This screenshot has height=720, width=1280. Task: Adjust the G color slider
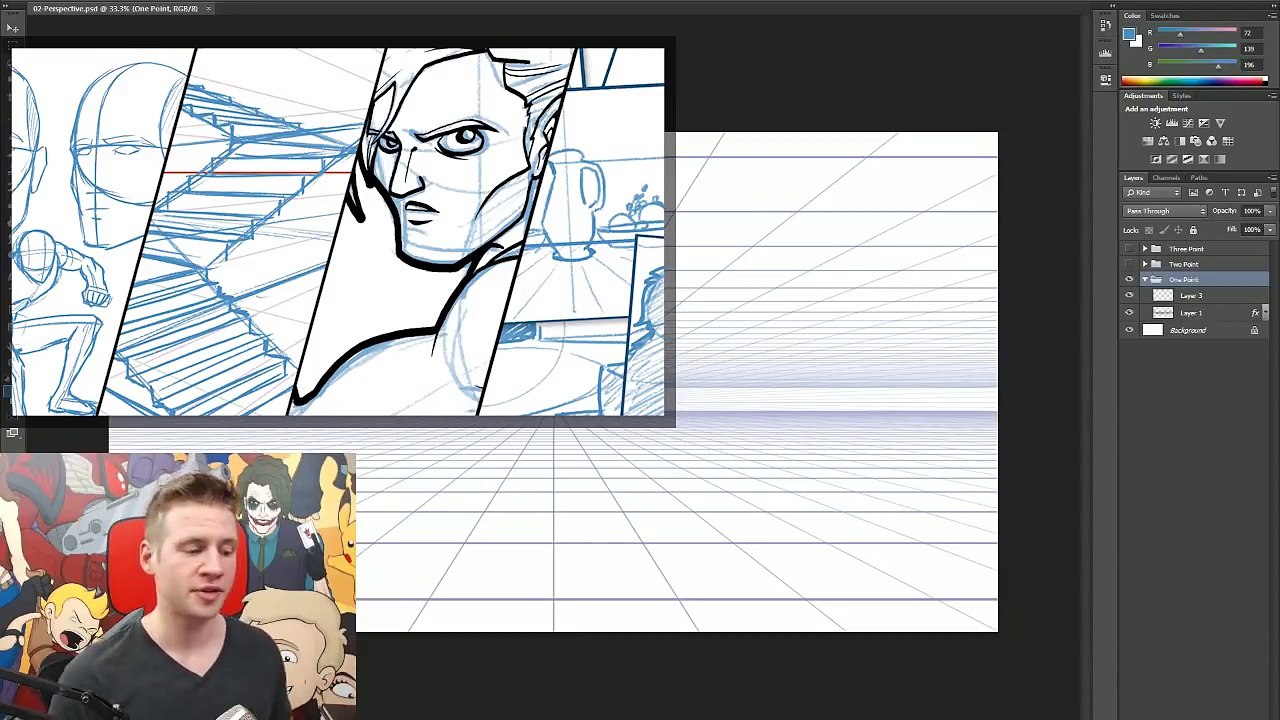coord(1201,51)
